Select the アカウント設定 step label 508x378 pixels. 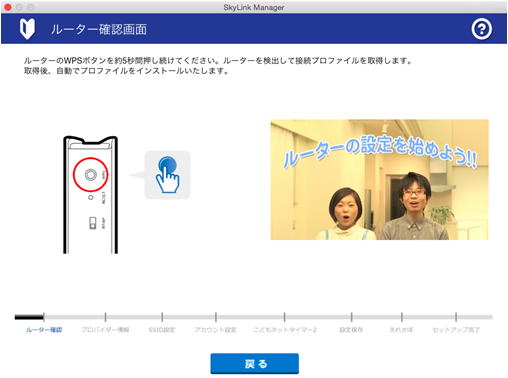click(216, 330)
